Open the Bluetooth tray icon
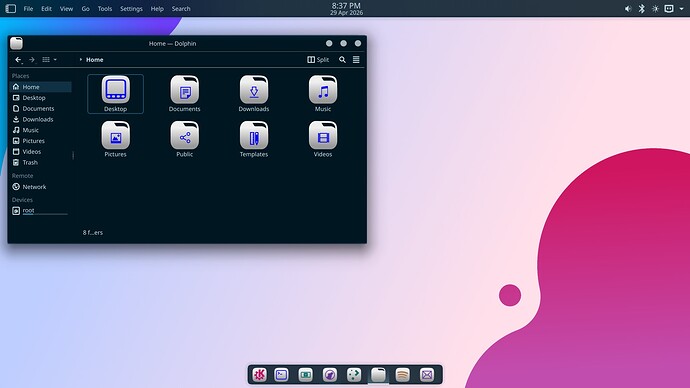This screenshot has height=388, width=690. pyautogui.click(x=642, y=9)
